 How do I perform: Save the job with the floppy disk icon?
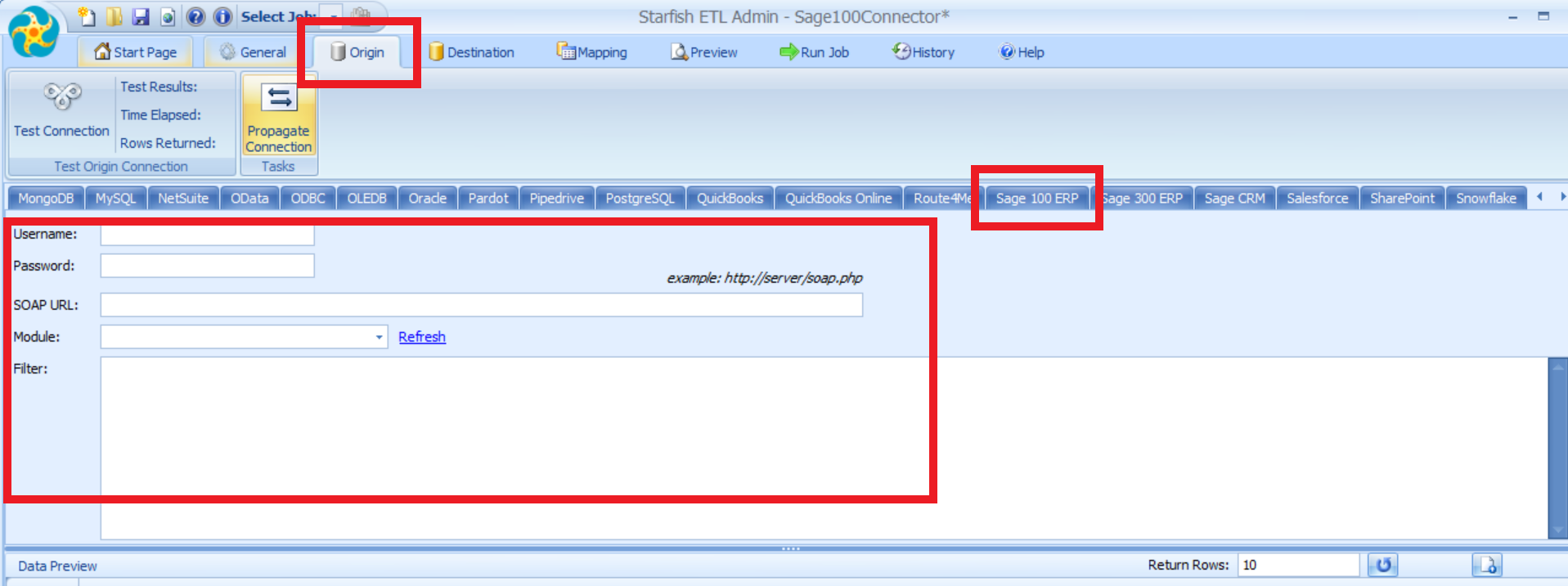141,16
